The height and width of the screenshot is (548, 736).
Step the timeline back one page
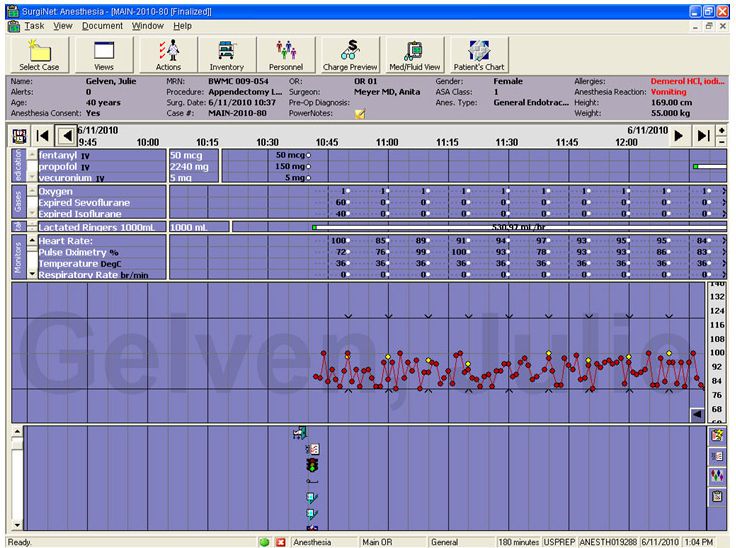pos(66,136)
